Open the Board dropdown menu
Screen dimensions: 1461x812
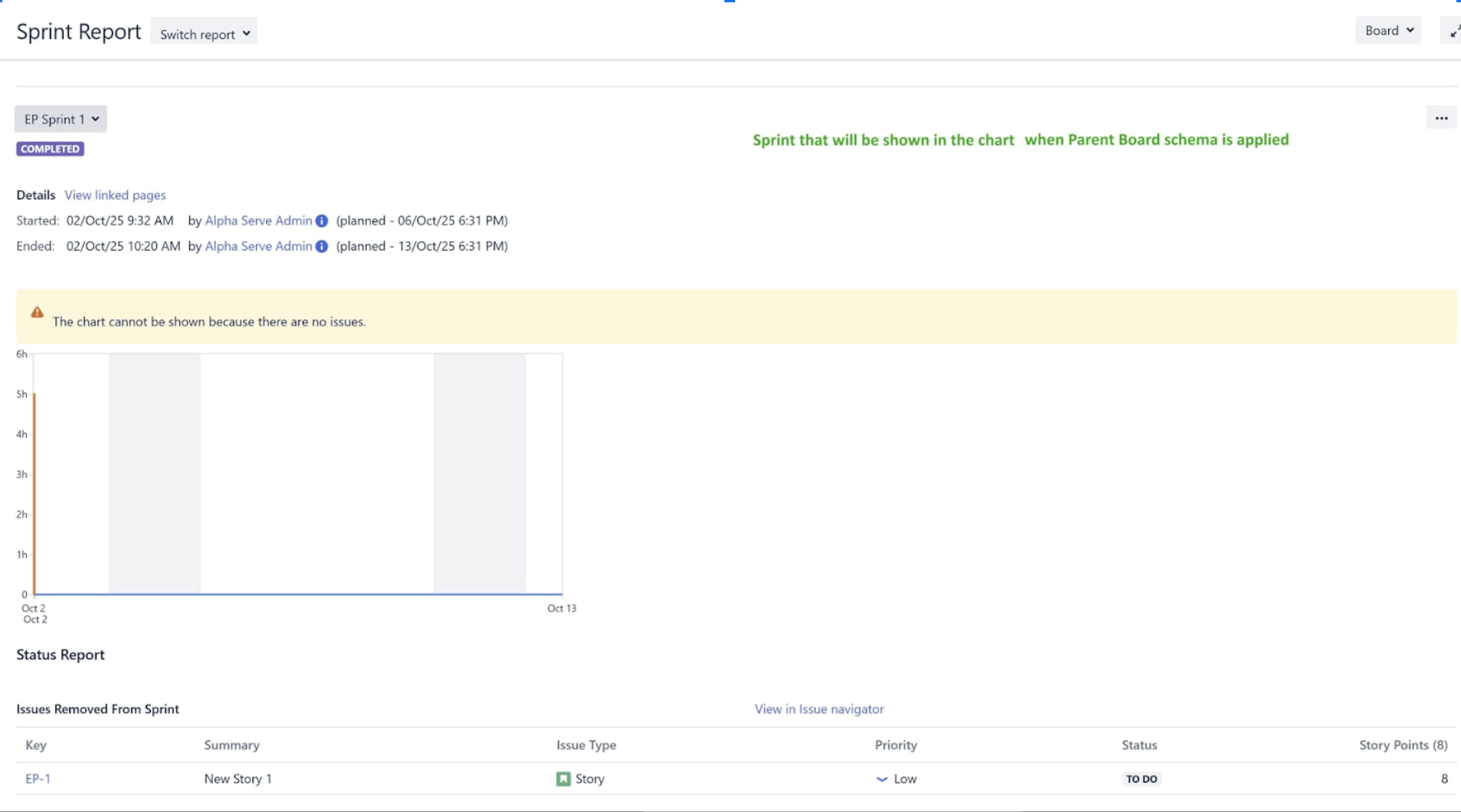(1387, 30)
